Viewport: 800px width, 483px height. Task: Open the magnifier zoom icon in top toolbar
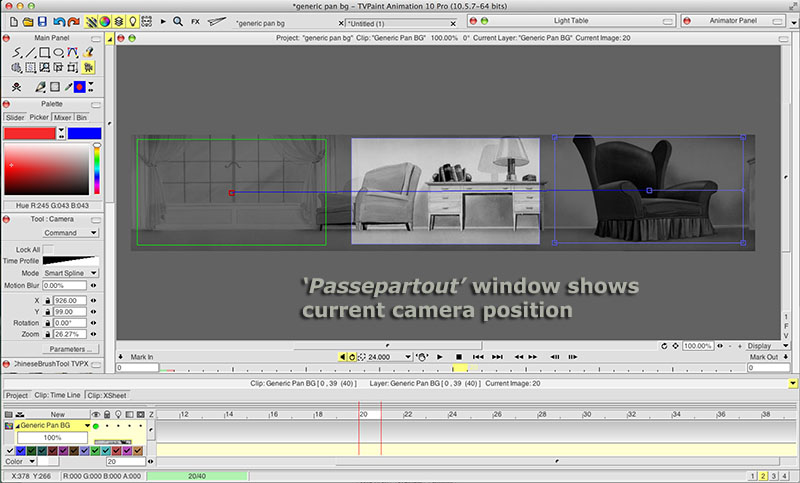[x=178, y=21]
